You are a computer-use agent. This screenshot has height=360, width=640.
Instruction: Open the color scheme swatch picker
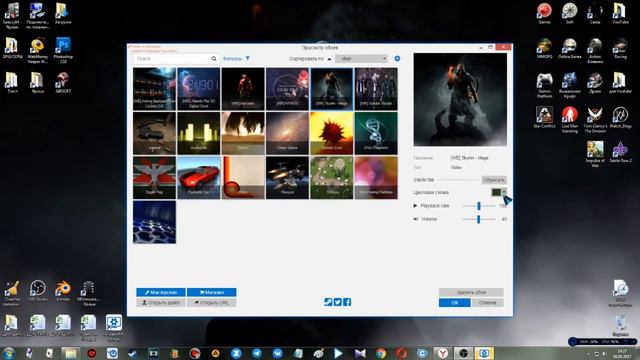tap(498, 192)
